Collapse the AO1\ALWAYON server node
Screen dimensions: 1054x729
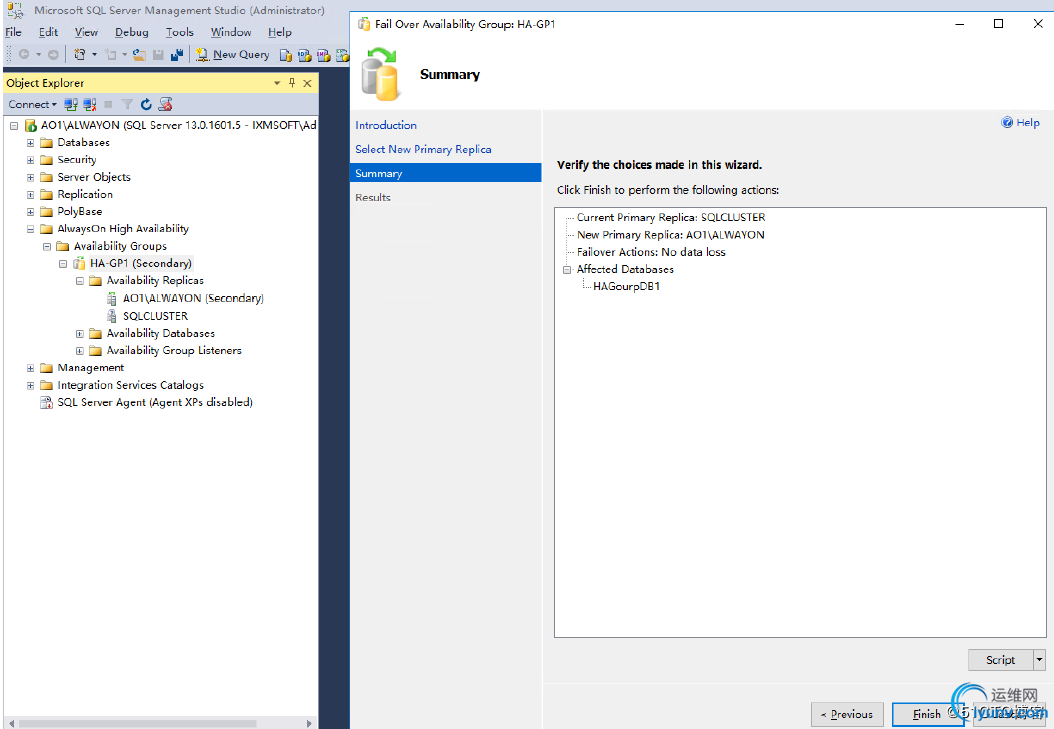click(x=13, y=126)
